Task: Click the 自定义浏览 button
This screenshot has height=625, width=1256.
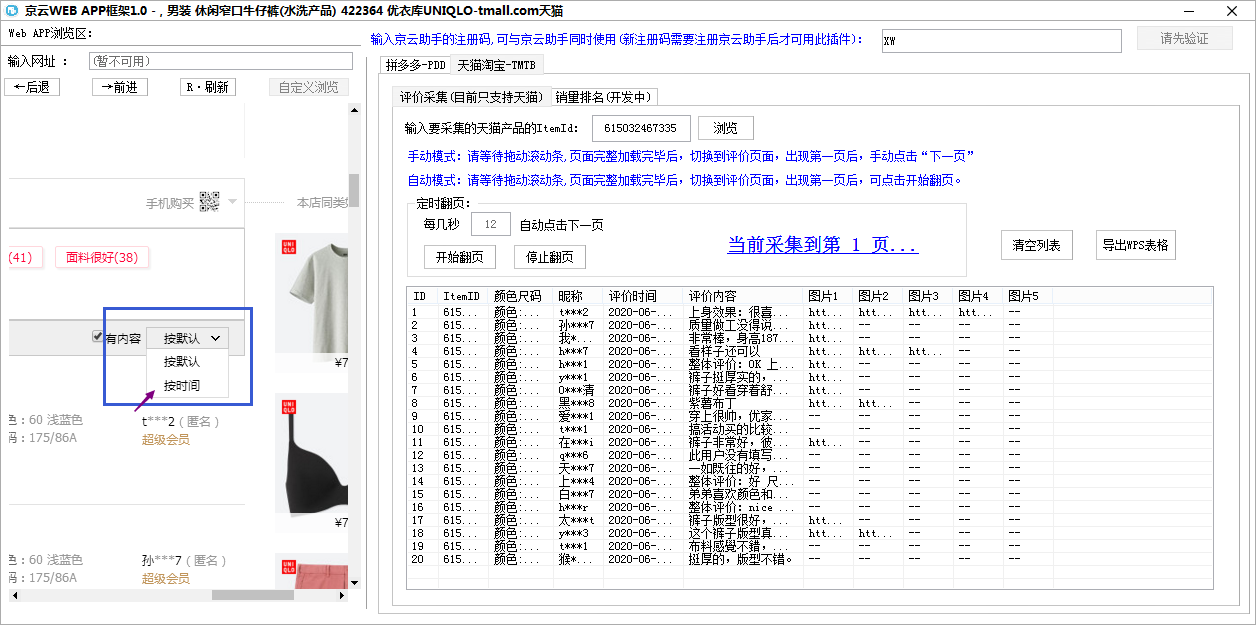Action: (x=308, y=87)
